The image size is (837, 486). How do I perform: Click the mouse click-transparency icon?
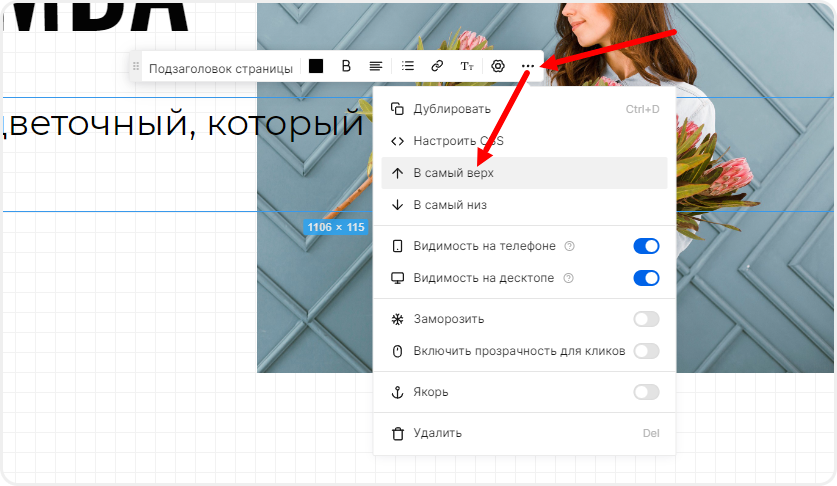pyautogui.click(x=397, y=351)
